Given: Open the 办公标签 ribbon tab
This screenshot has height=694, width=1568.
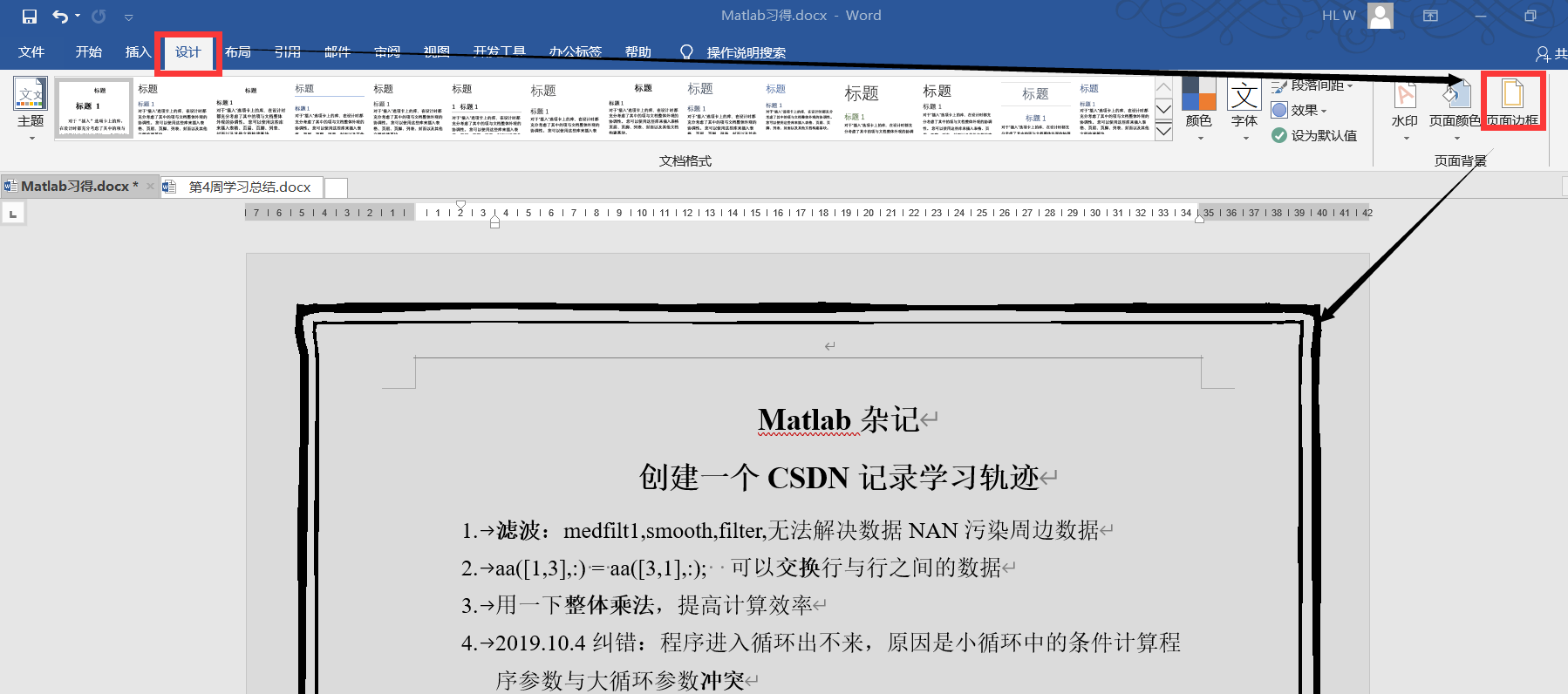Looking at the screenshot, I should point(576,52).
